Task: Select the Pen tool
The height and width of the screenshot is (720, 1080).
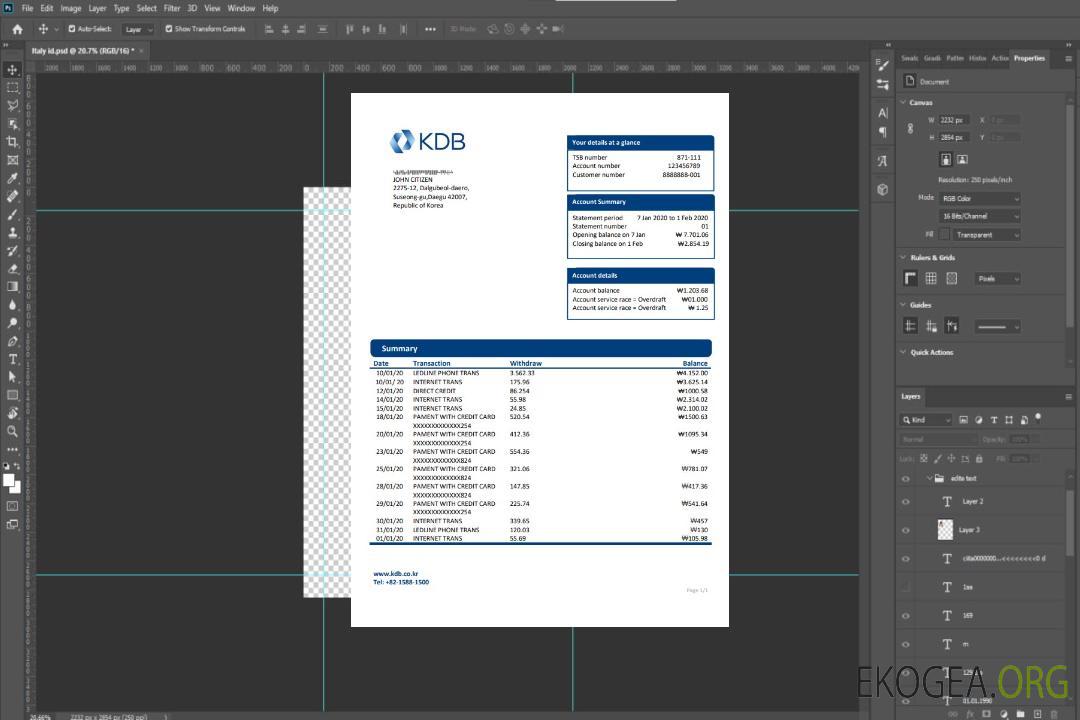Action: 12,341
